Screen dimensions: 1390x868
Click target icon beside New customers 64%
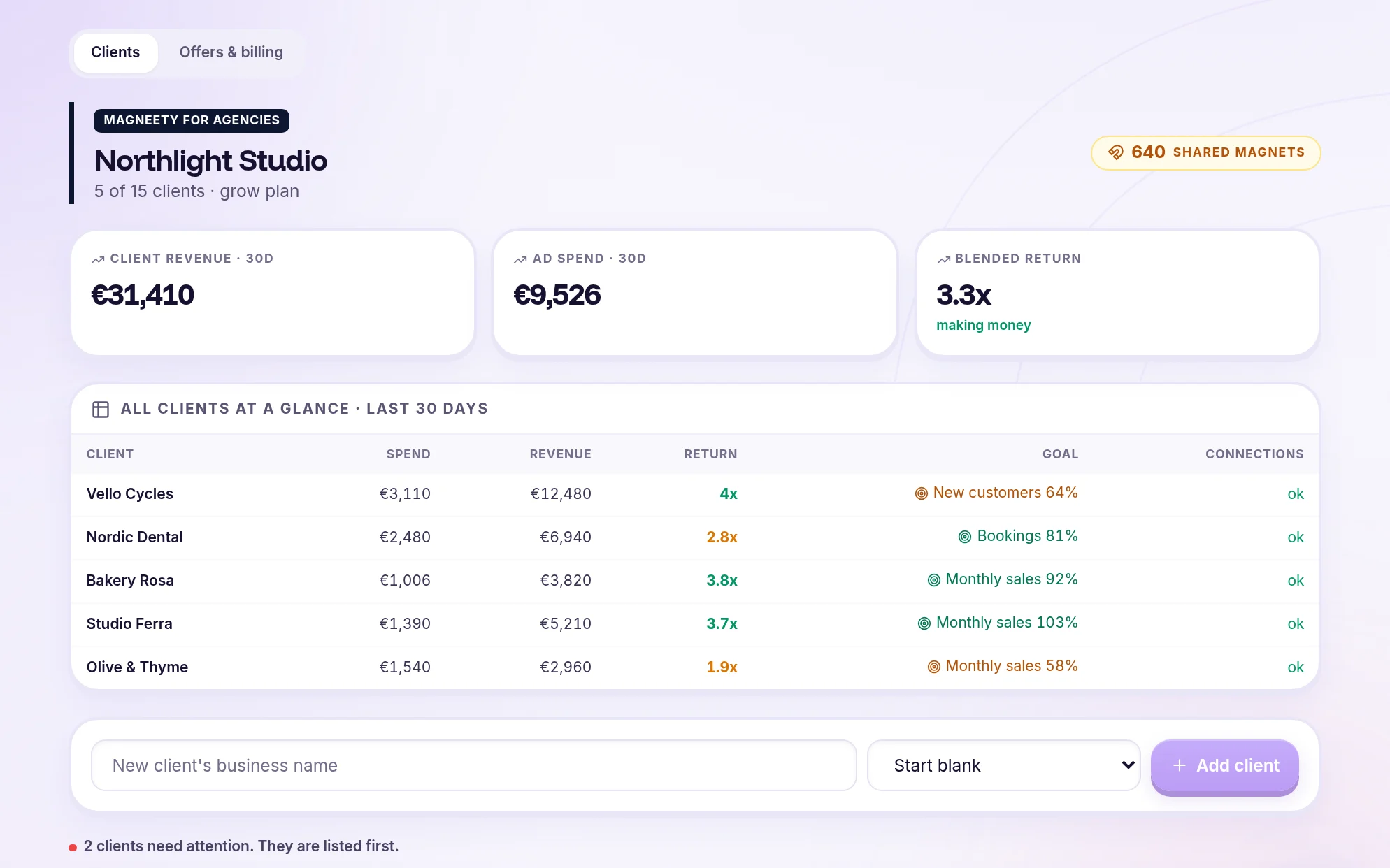[x=922, y=493]
